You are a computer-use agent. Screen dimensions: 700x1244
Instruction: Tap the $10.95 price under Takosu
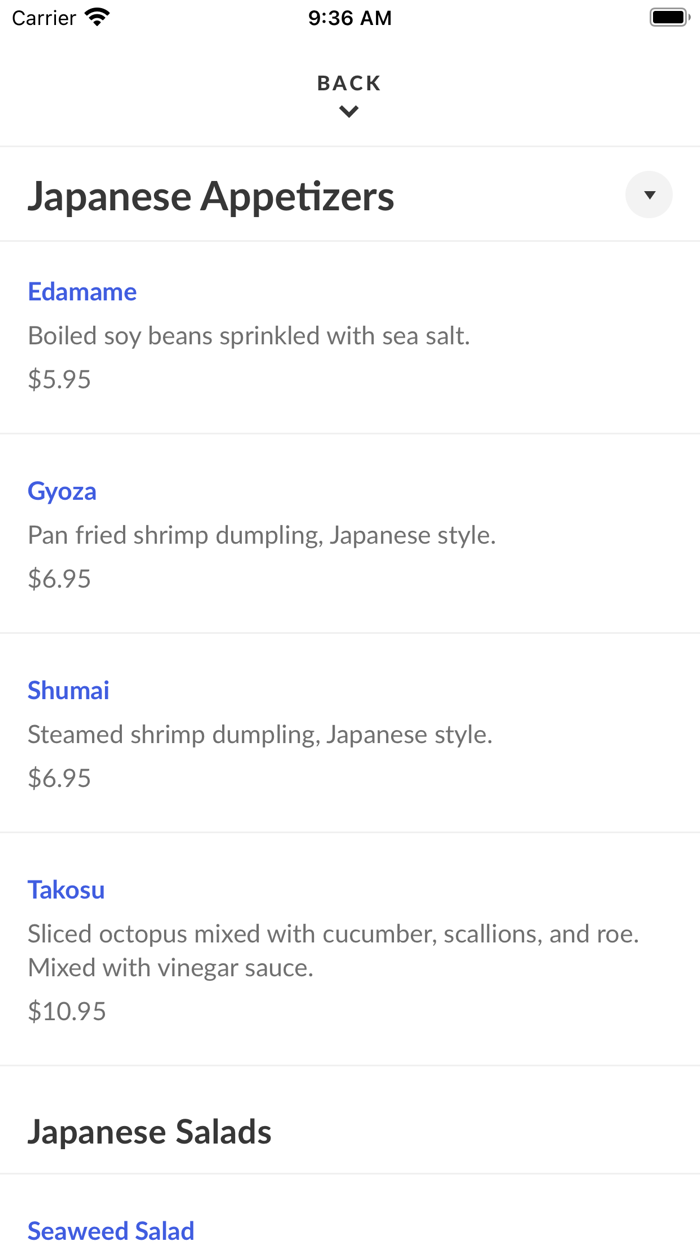(67, 1011)
